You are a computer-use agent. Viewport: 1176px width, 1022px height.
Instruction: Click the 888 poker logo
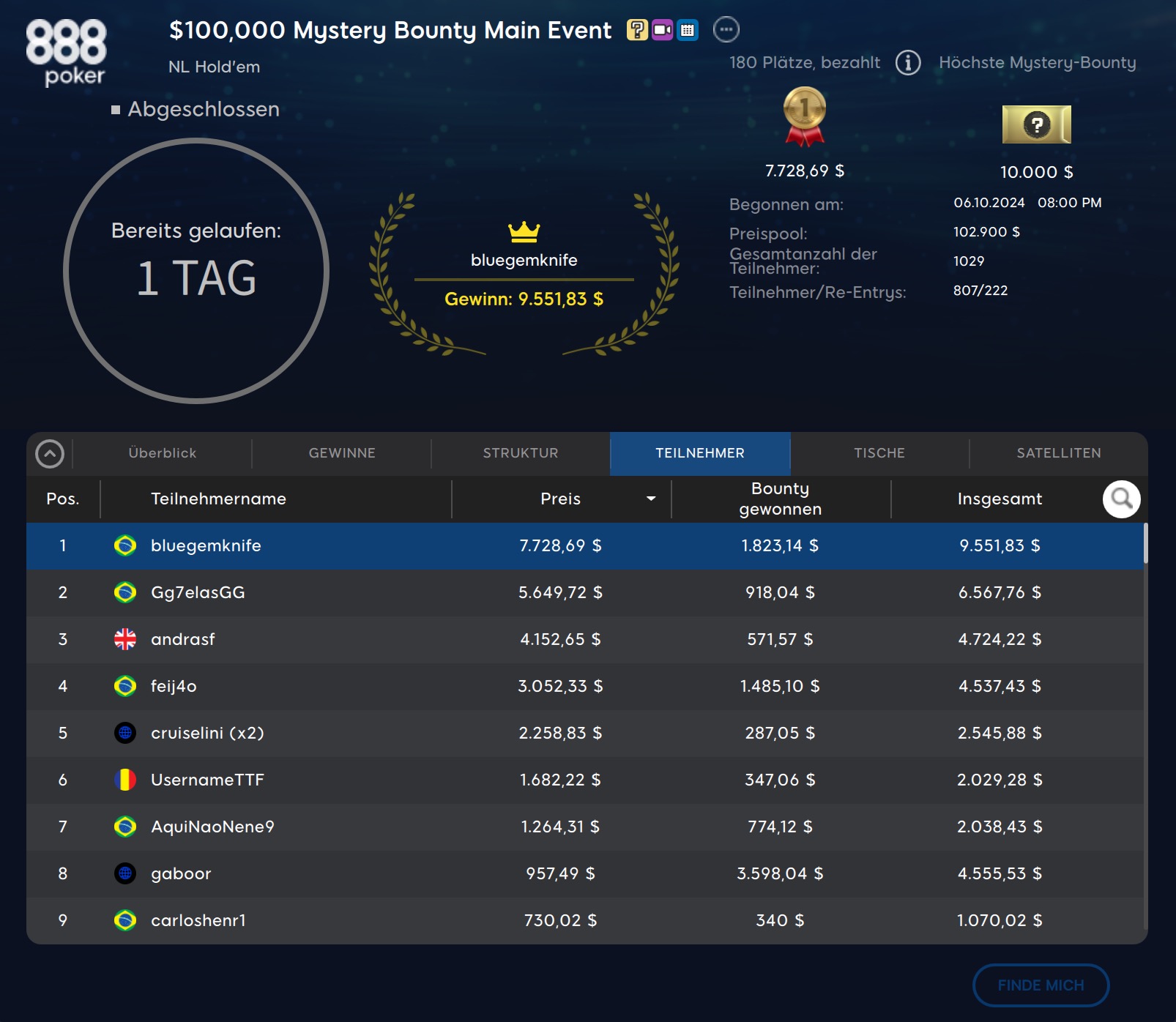tap(66, 53)
